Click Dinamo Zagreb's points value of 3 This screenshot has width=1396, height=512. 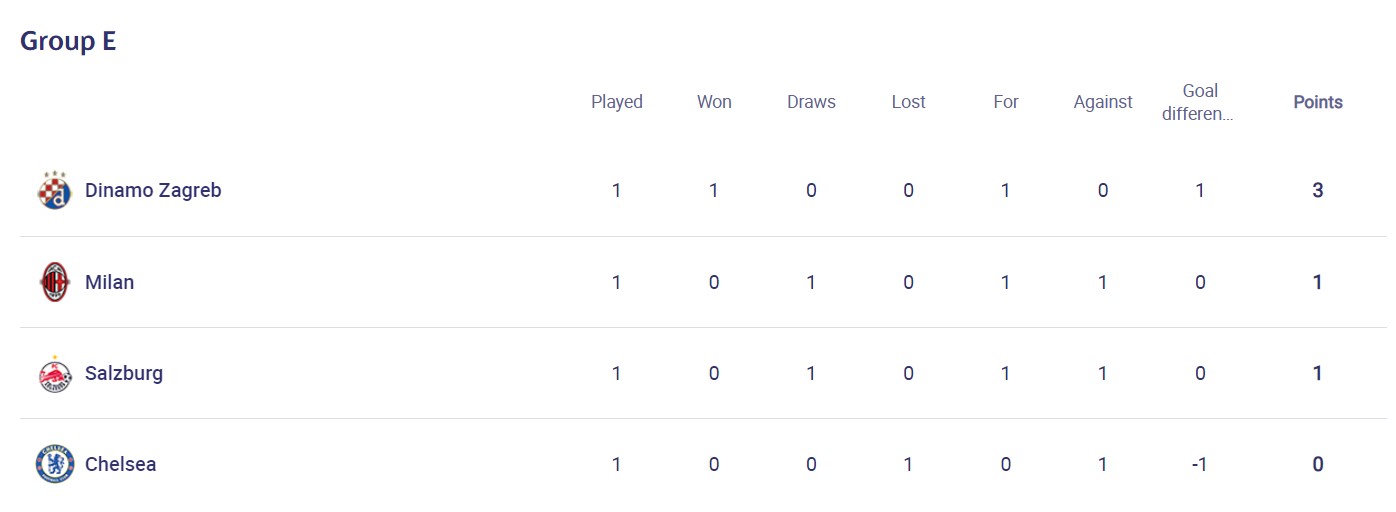click(x=1317, y=190)
